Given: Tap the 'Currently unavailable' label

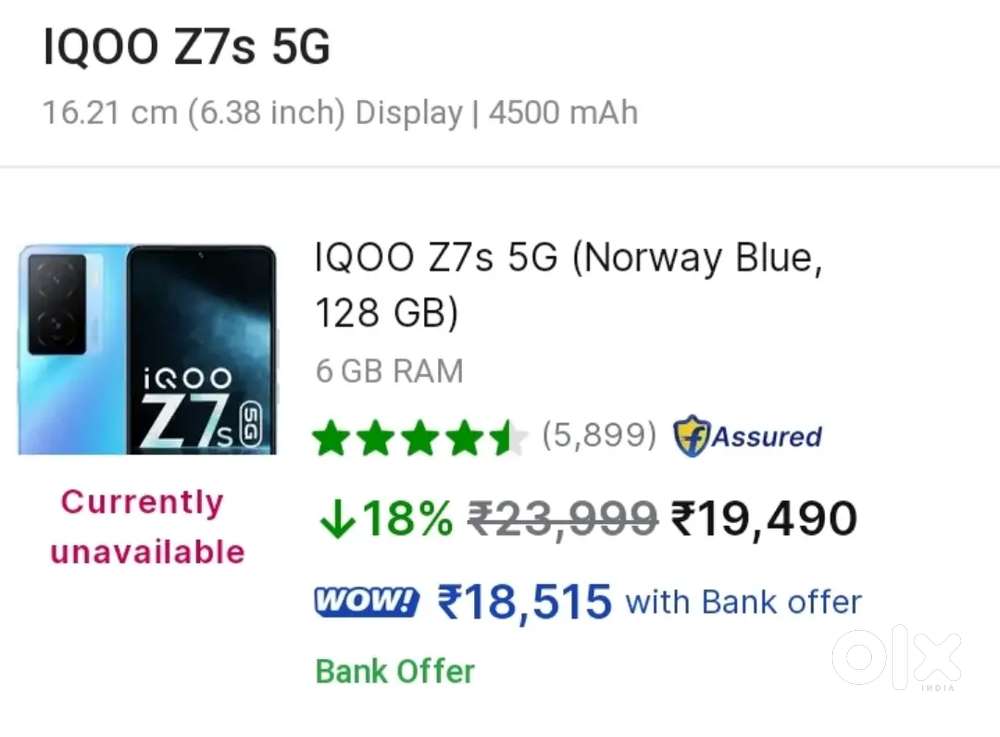Looking at the screenshot, I should [x=147, y=526].
